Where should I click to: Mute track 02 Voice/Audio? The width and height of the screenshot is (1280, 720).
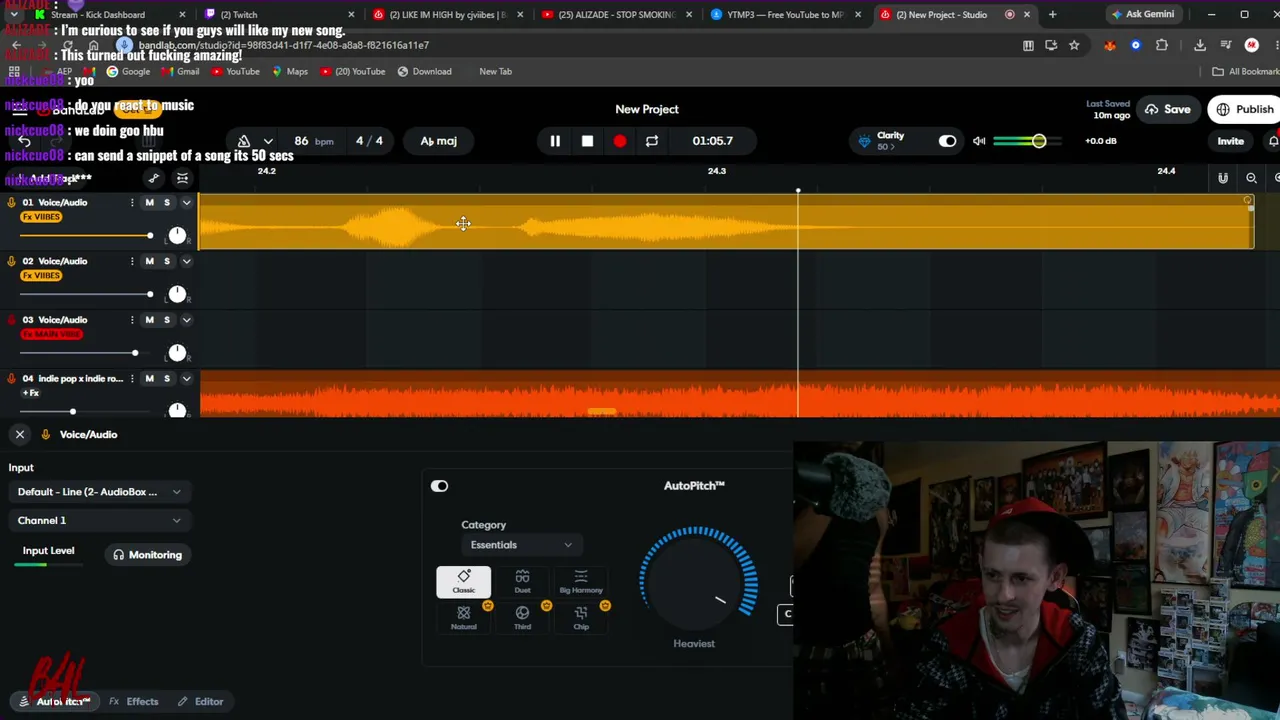(150, 261)
